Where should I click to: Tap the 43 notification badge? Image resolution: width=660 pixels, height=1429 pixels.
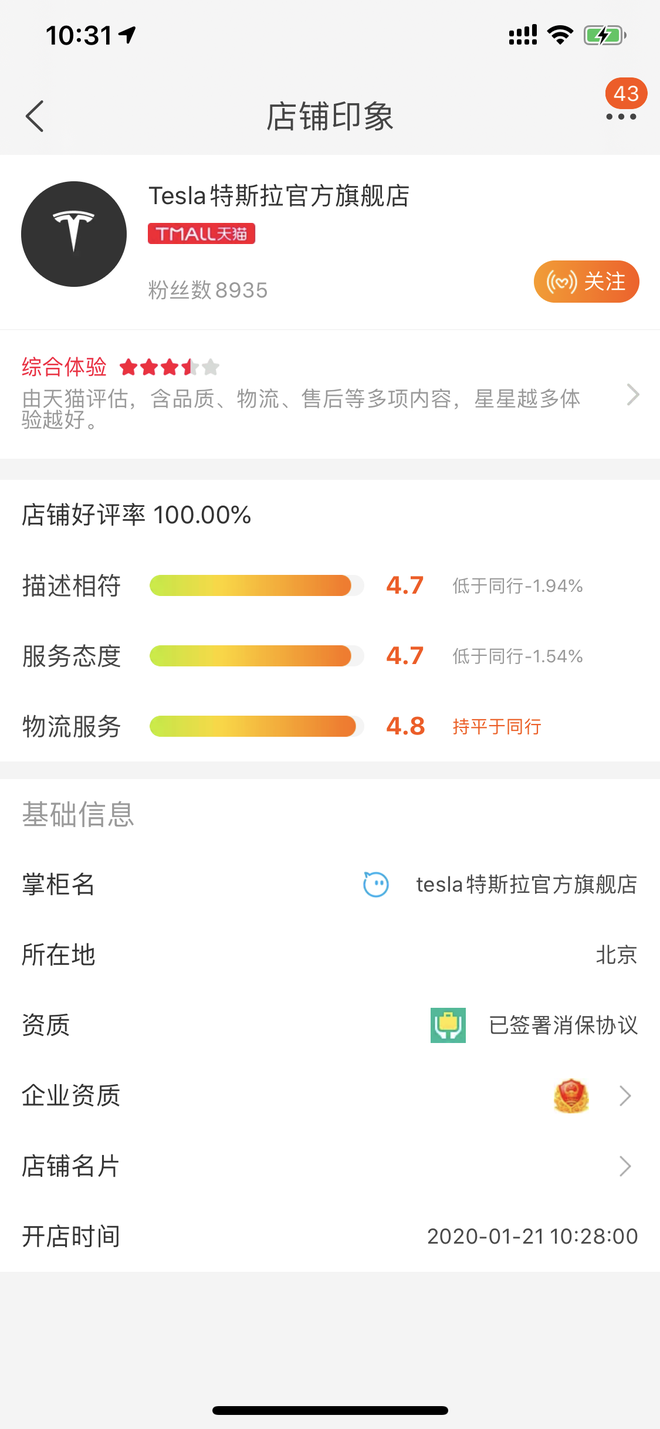pyautogui.click(x=626, y=94)
